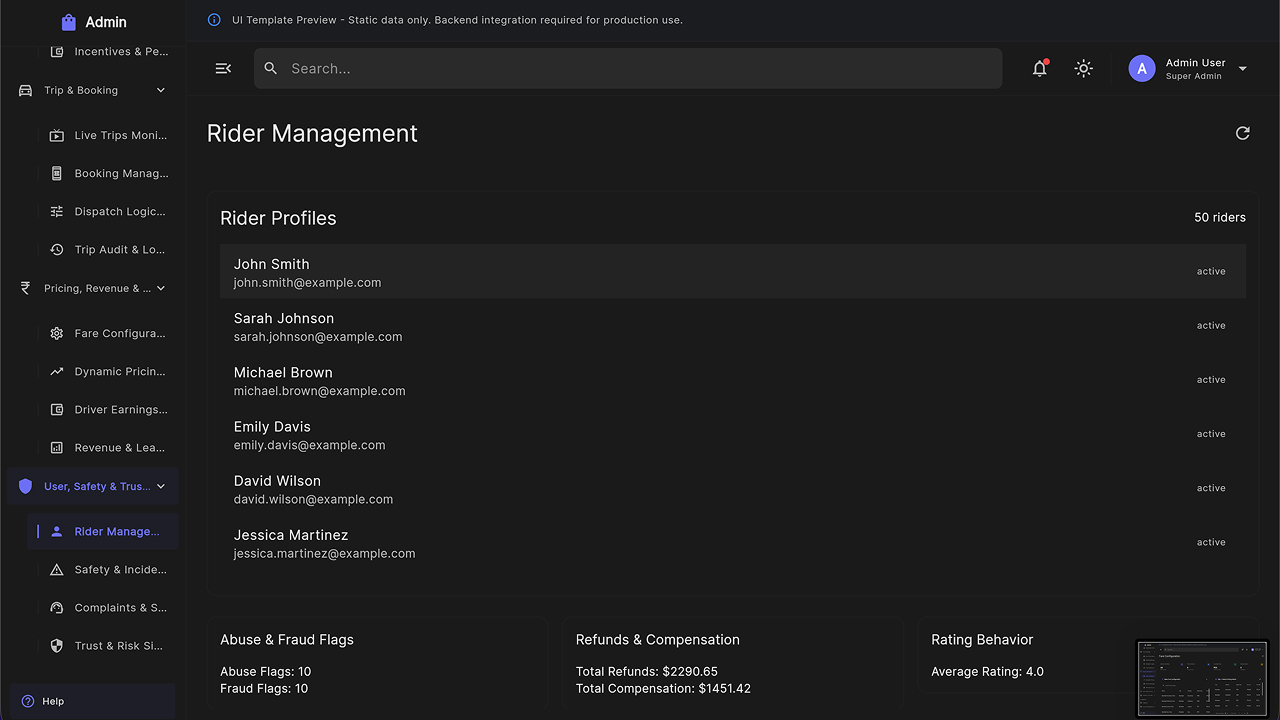Click the Live Trips Monitor play icon
The height and width of the screenshot is (720, 1280).
(x=56, y=135)
